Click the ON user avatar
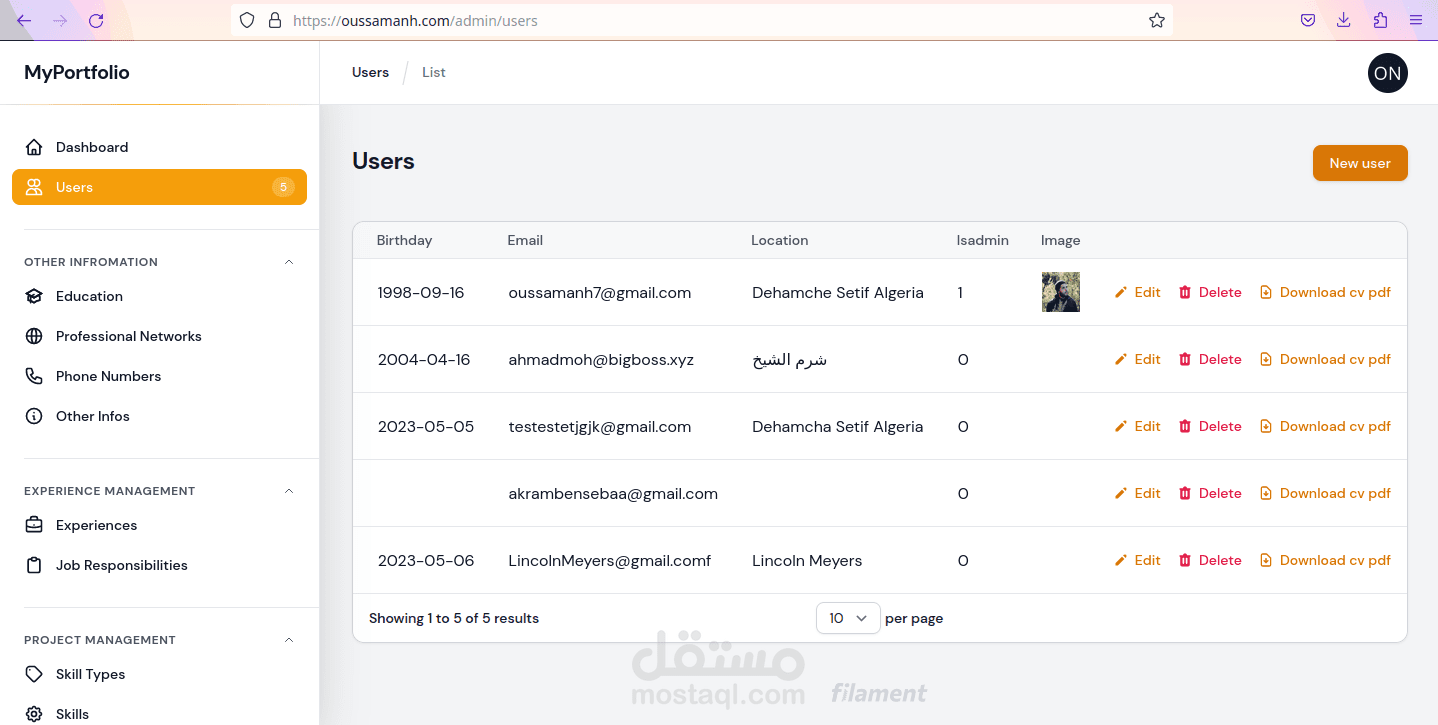Screen dimensions: 1438x725 [x=1387, y=73]
